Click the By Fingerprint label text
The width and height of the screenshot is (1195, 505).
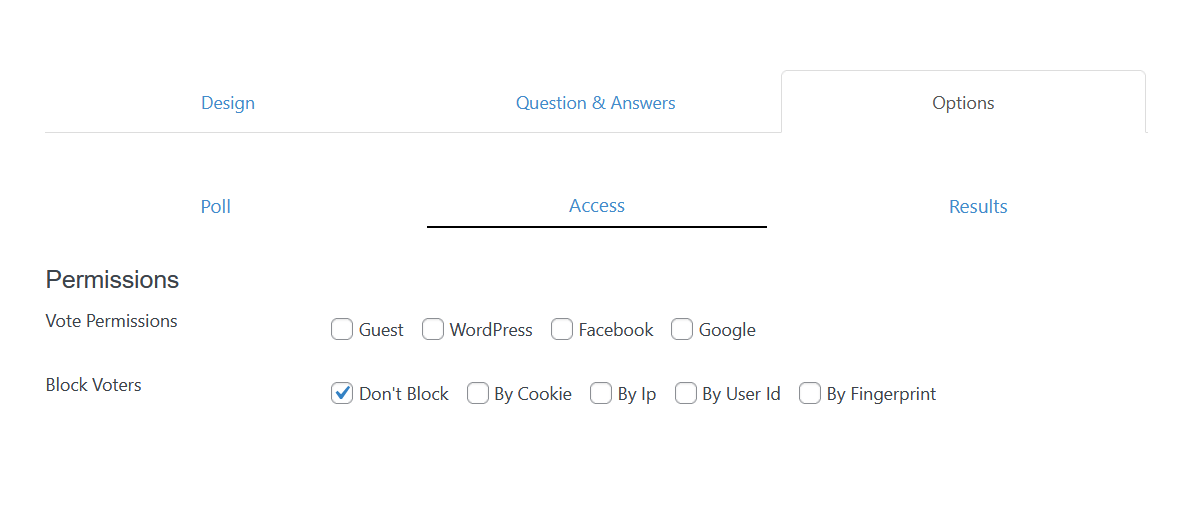pos(881,395)
